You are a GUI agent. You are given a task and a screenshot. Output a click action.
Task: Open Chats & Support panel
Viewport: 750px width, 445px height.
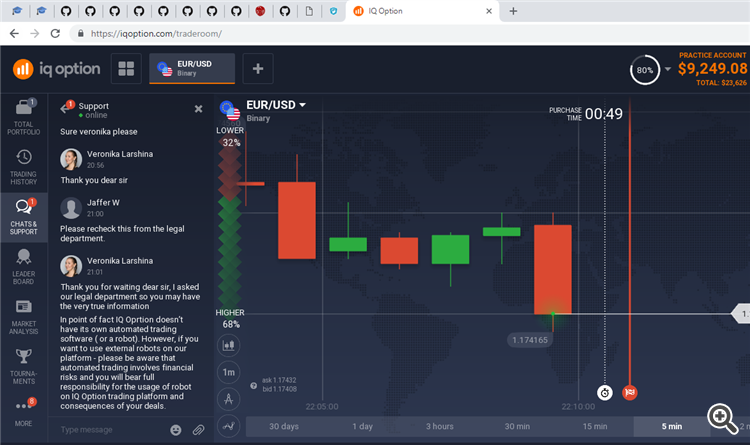[x=23, y=217]
